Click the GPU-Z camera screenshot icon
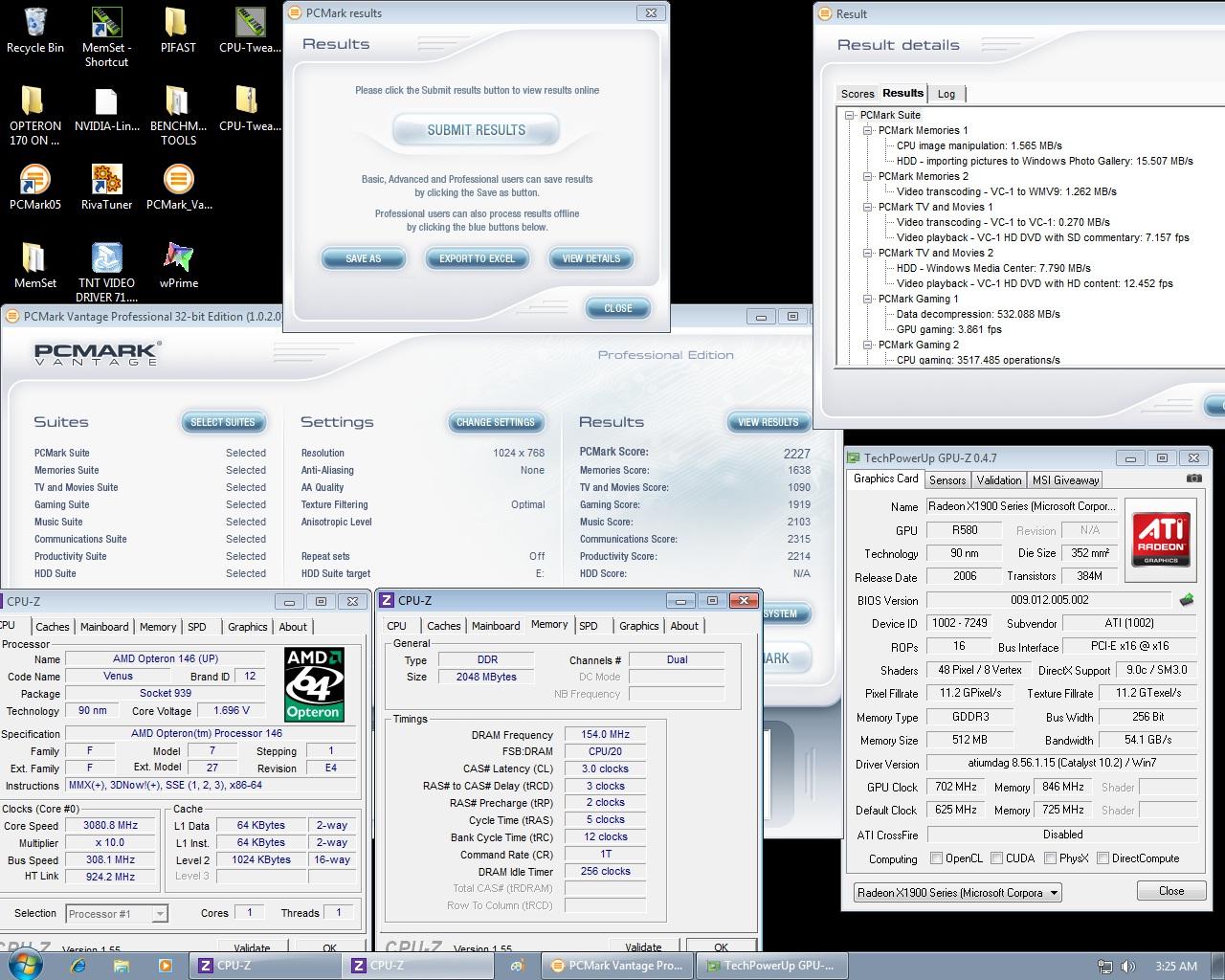 (x=1193, y=479)
